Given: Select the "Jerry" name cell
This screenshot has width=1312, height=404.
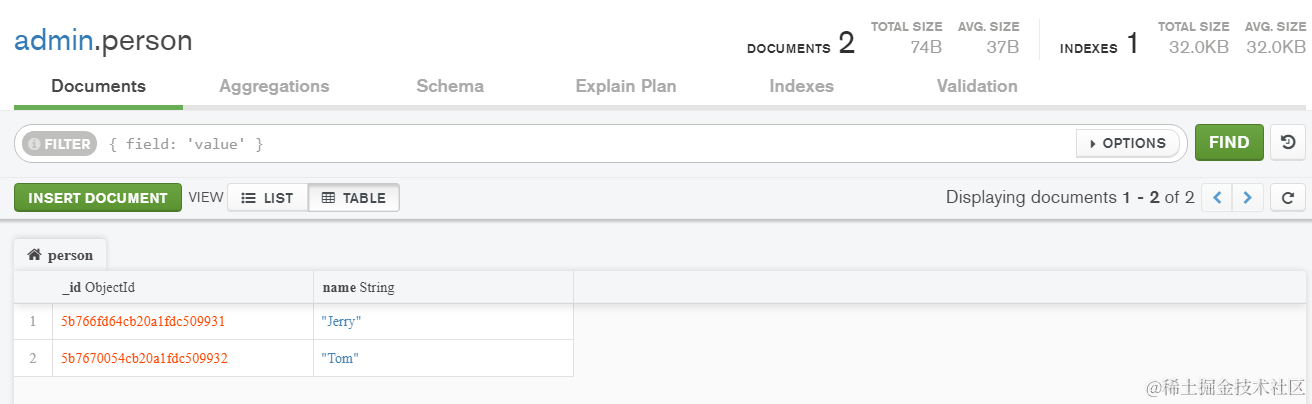Looking at the screenshot, I should pyautogui.click(x=442, y=322).
